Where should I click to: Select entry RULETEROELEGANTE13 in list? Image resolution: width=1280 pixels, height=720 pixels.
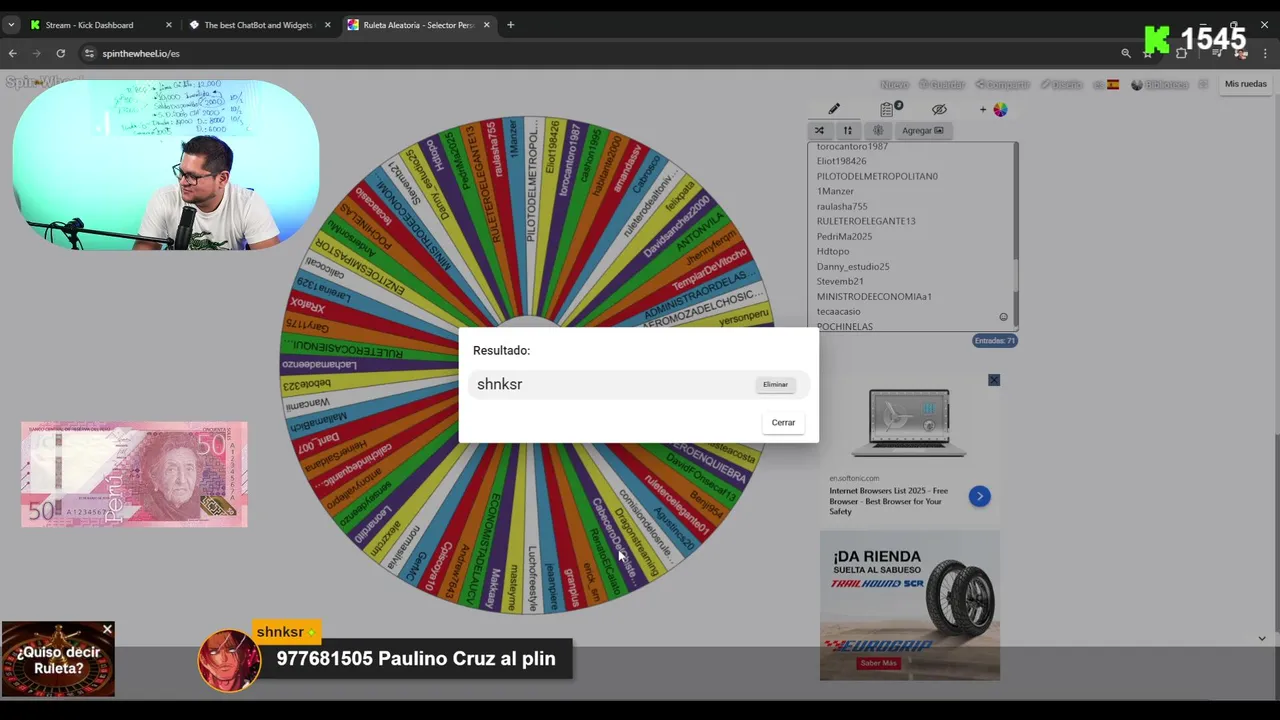866,221
